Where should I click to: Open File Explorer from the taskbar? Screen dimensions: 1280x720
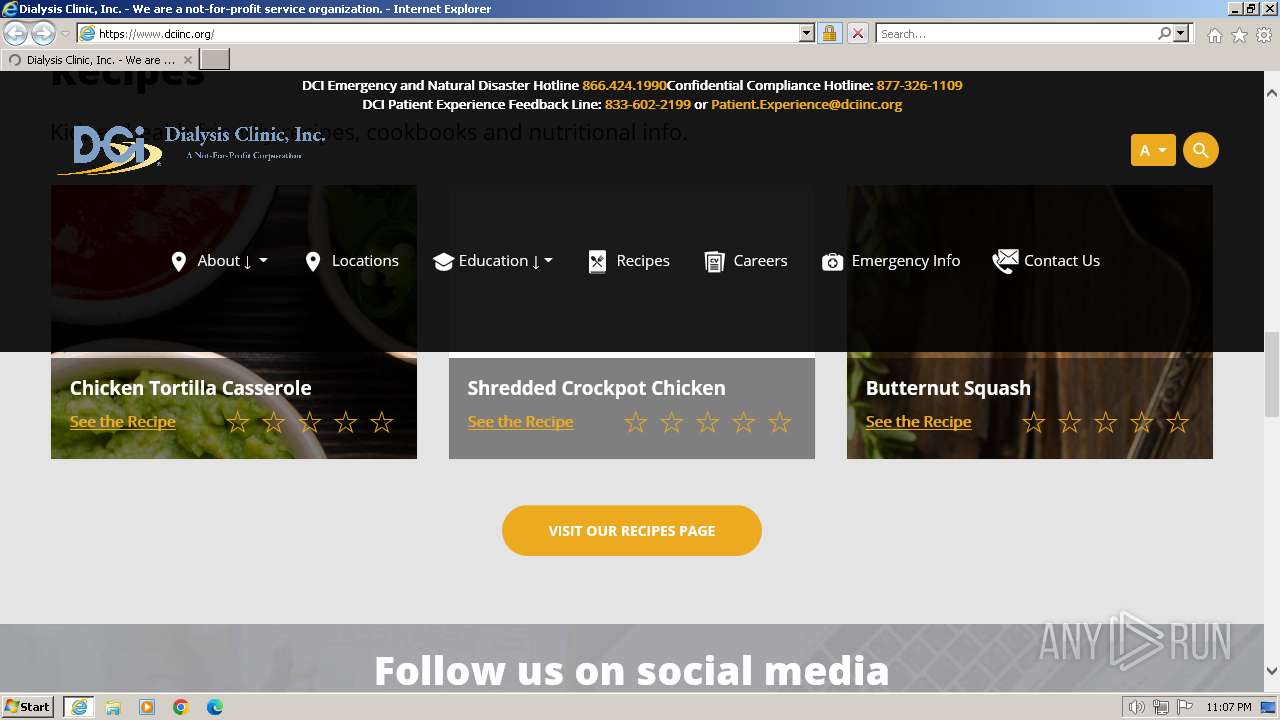113,707
